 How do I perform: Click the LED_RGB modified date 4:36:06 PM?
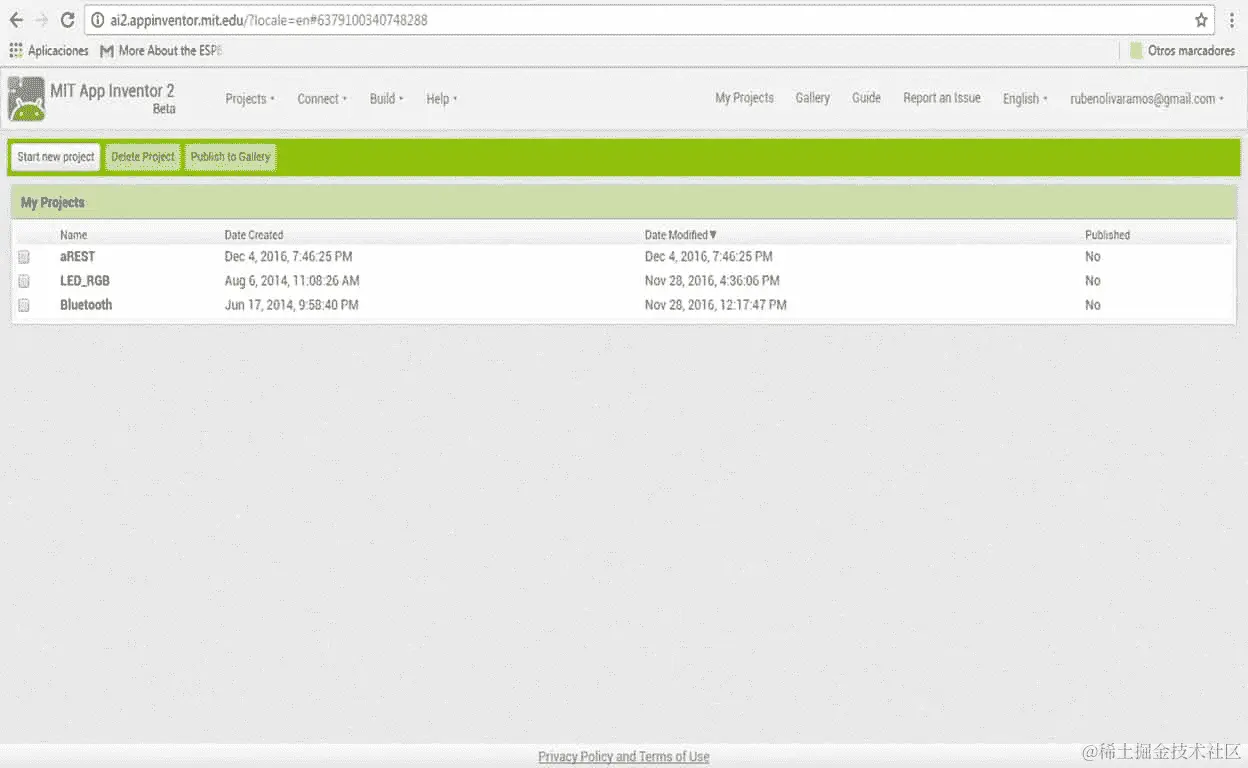712,281
